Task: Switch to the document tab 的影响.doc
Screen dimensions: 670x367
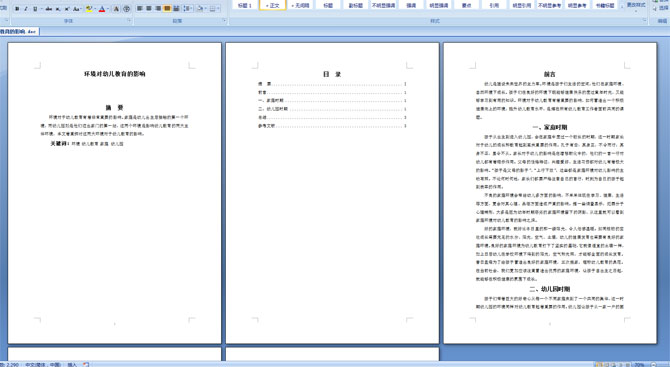Action: [x=19, y=31]
